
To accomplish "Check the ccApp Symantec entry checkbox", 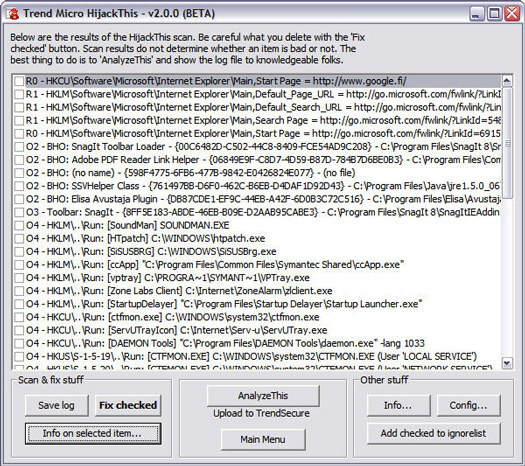I will tap(19, 265).
